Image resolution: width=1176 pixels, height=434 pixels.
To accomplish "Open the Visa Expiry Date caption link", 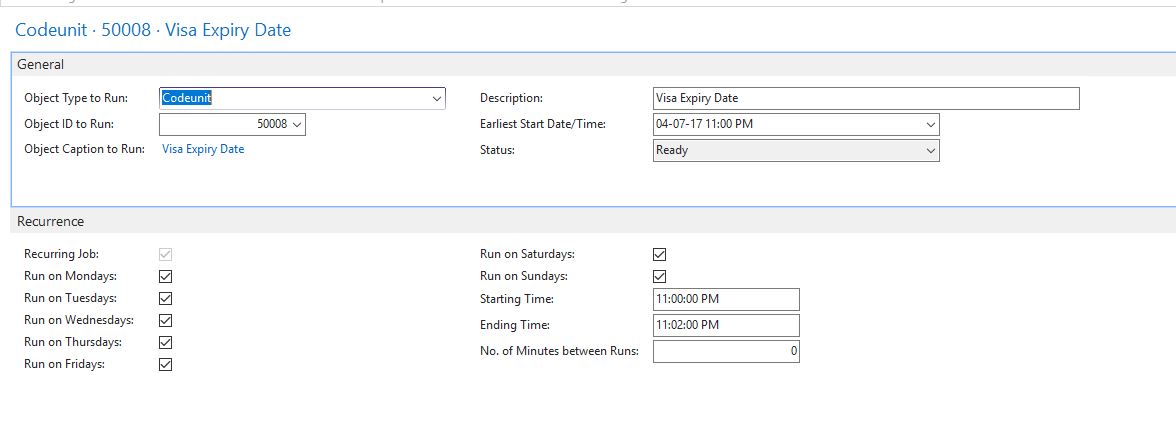I will pos(203,149).
